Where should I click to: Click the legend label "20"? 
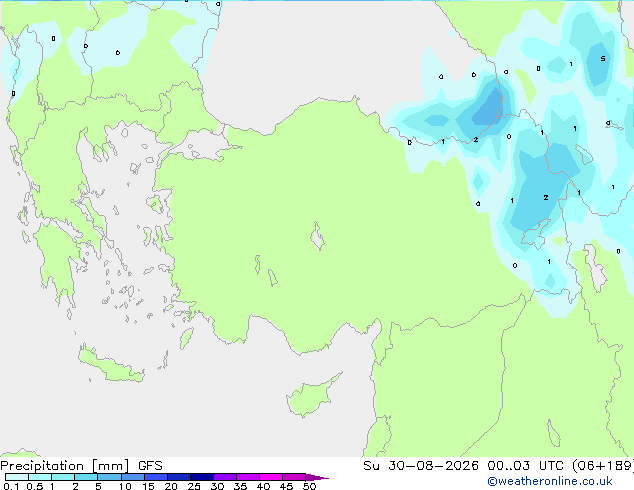click(171, 486)
